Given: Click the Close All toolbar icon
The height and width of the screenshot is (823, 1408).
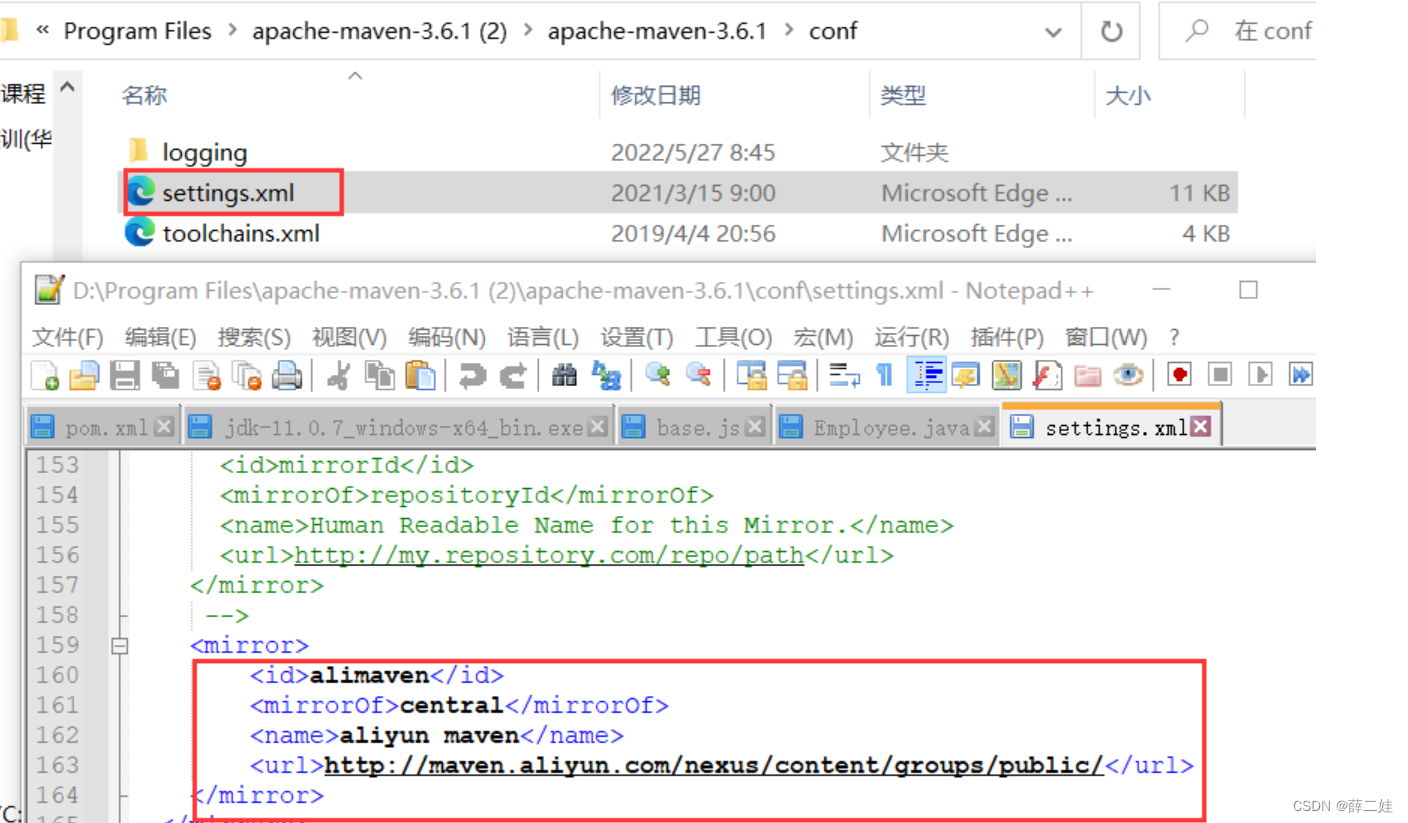Looking at the screenshot, I should click(247, 376).
